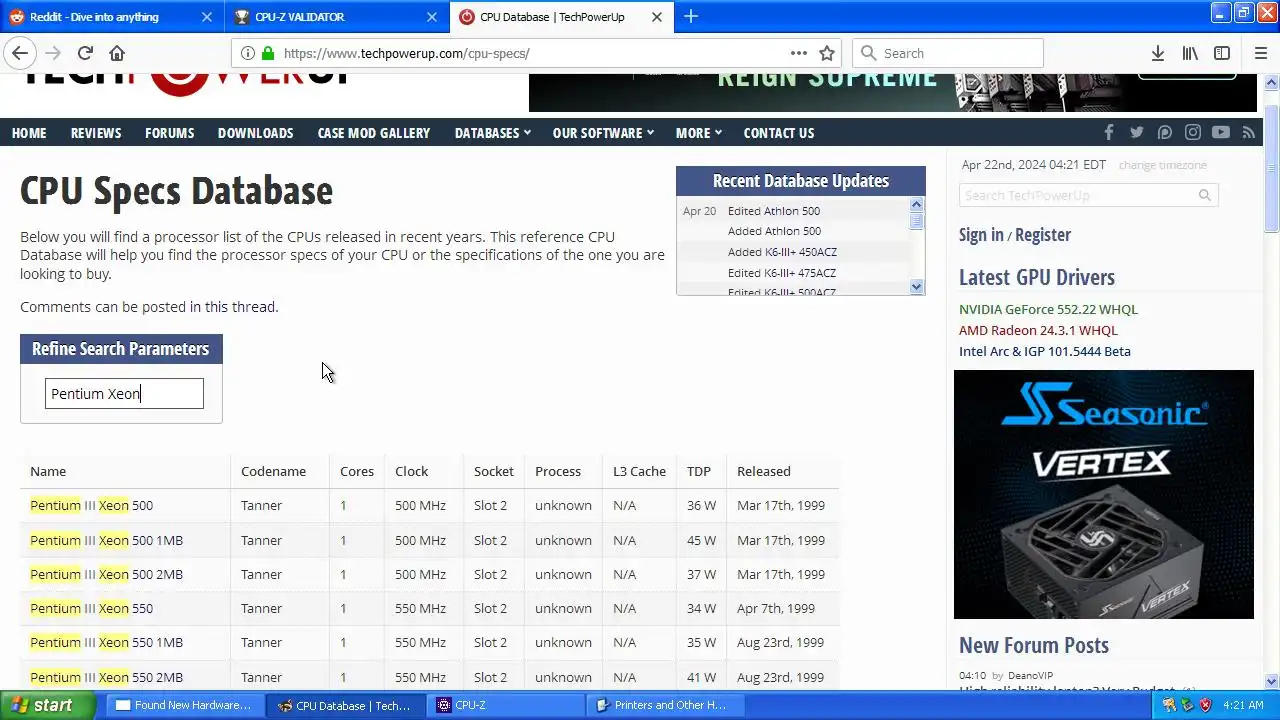Click the page vertical scrollbar thumb

pyautogui.click(x=1271, y=170)
